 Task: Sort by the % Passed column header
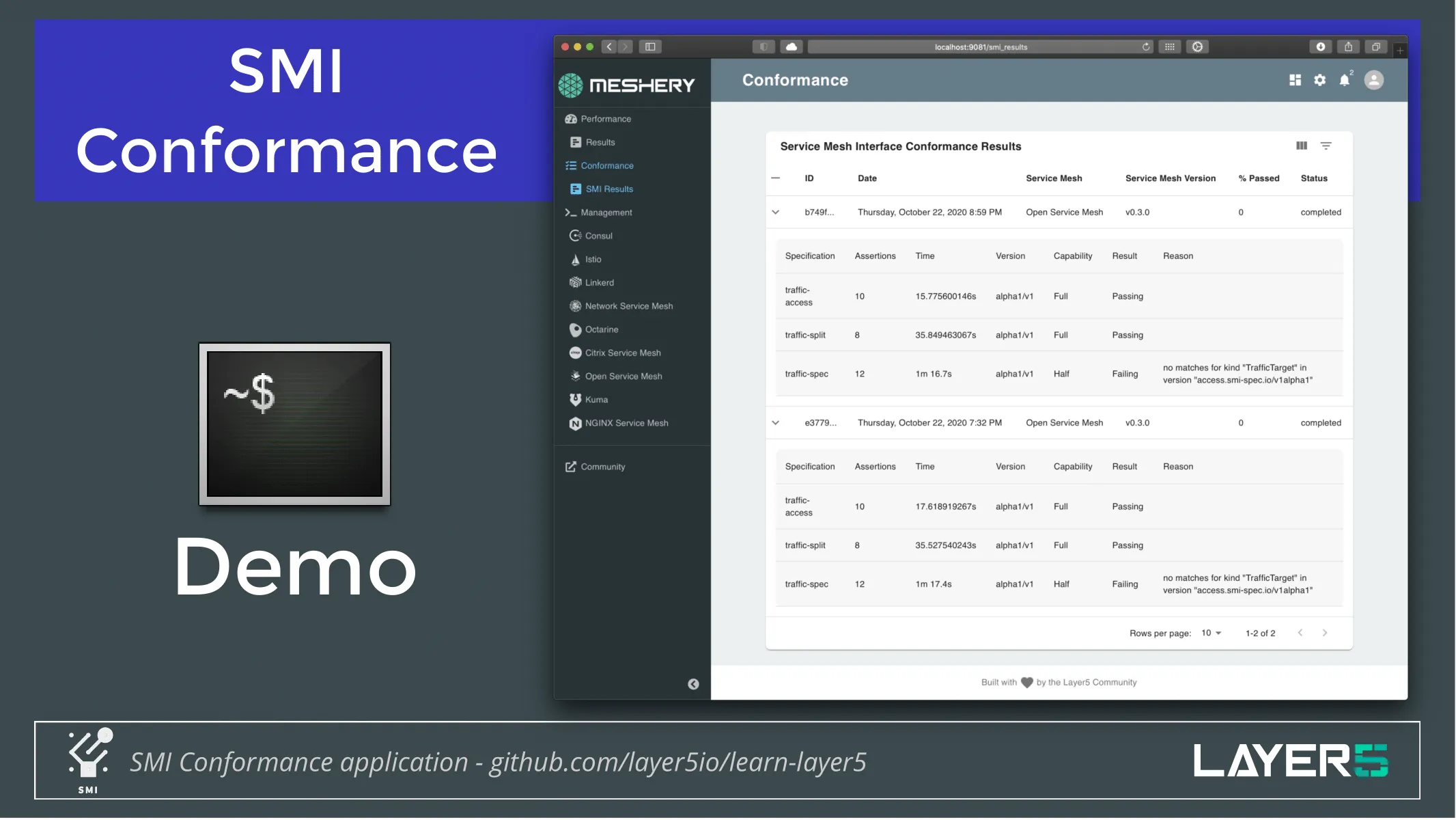tap(1259, 178)
